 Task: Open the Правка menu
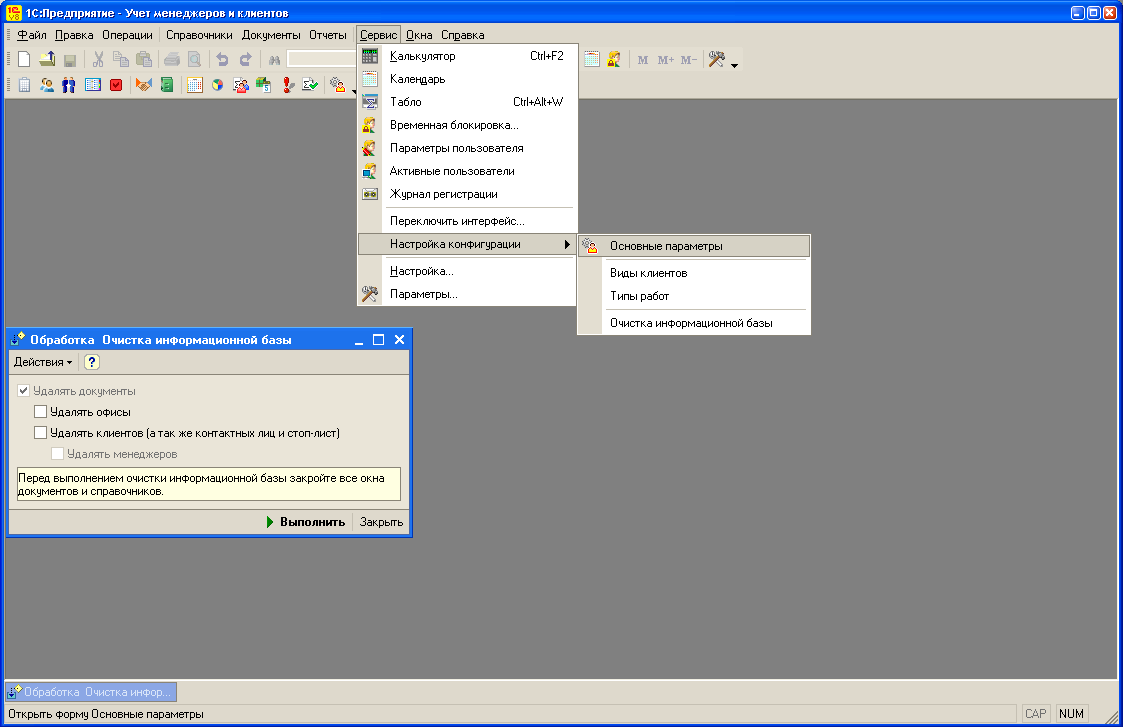74,35
